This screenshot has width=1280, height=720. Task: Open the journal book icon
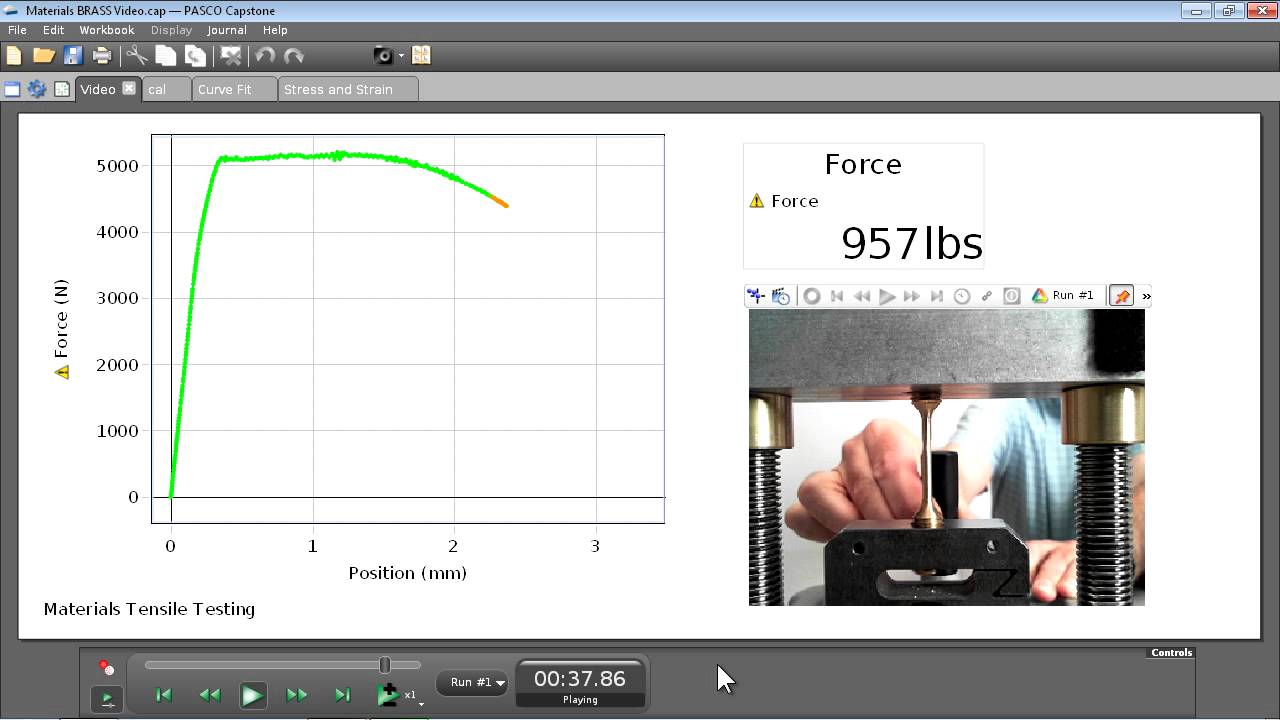421,56
